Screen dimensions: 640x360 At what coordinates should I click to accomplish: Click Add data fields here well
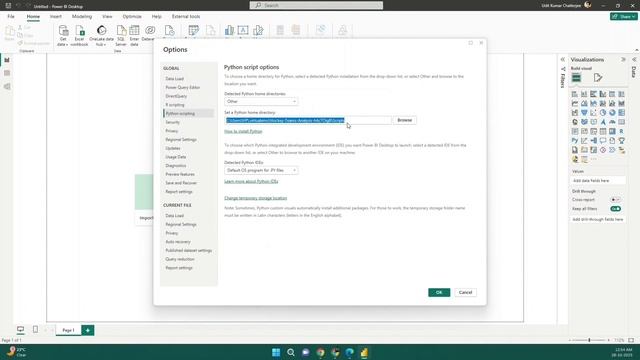(x=597, y=180)
